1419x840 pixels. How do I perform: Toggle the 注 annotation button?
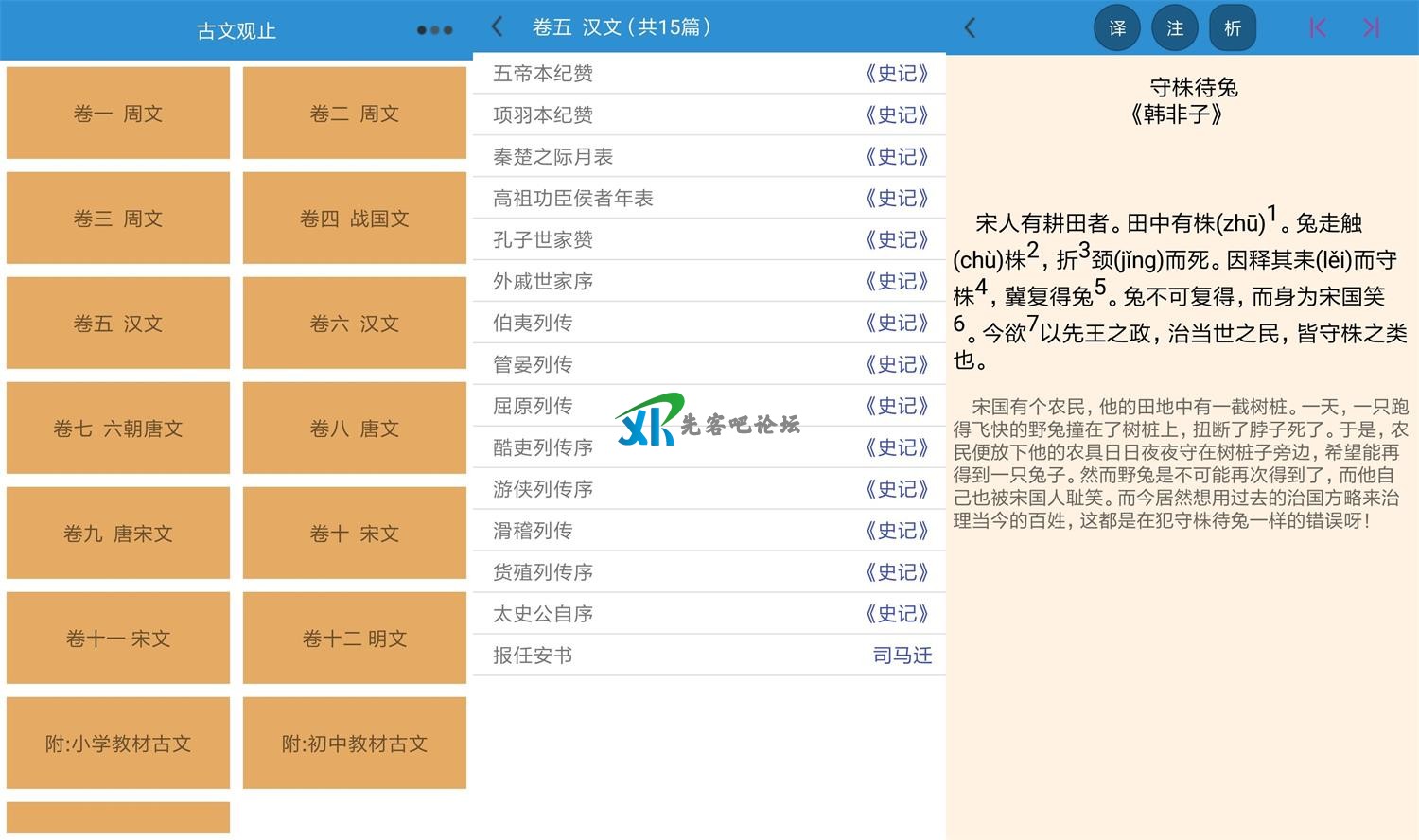click(1175, 28)
